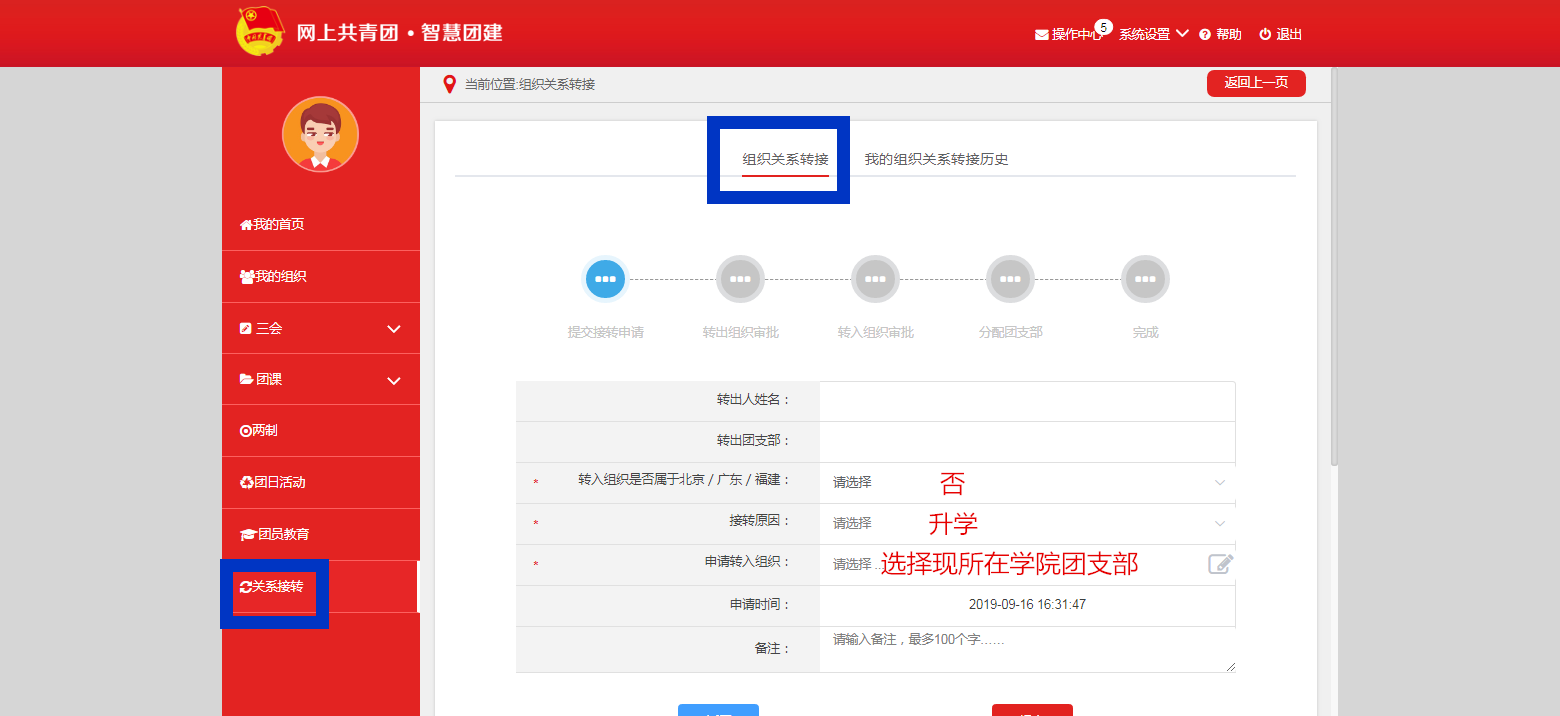
Task: Click the 退出 logout power icon
Action: (1265, 35)
